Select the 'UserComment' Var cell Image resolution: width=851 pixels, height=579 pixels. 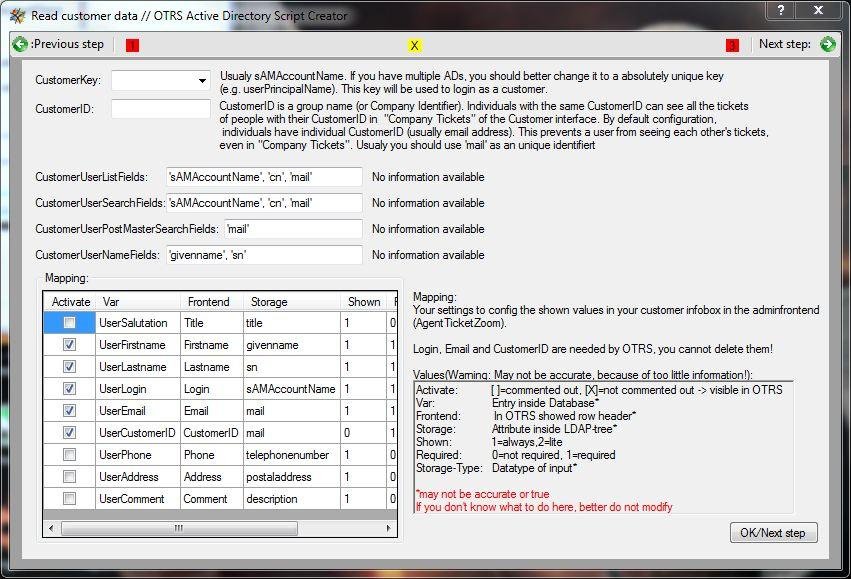tap(138, 499)
